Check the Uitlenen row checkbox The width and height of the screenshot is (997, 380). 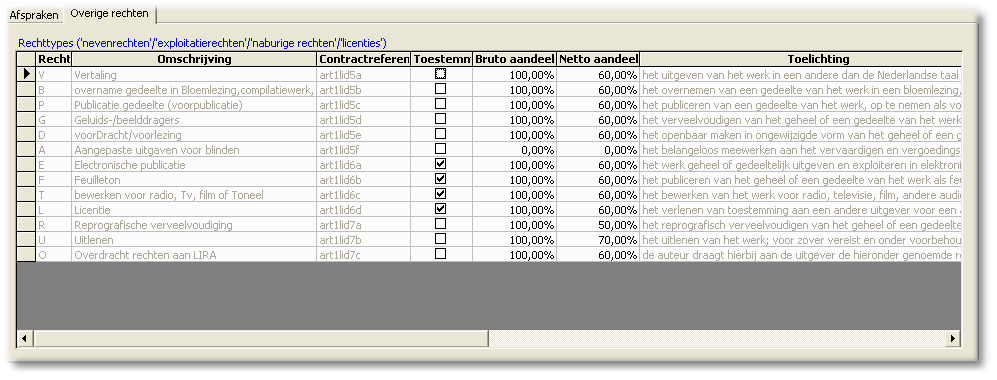click(x=440, y=239)
